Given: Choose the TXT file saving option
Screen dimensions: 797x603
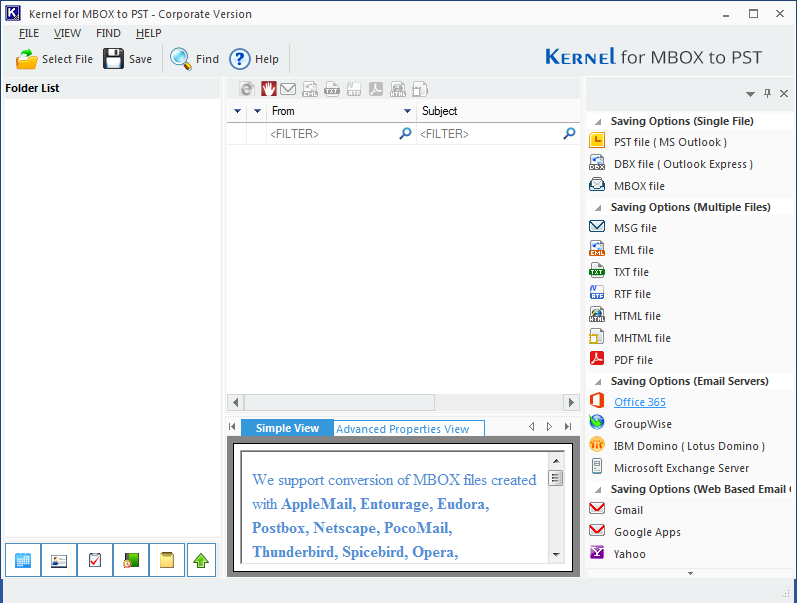Looking at the screenshot, I should click(x=631, y=272).
